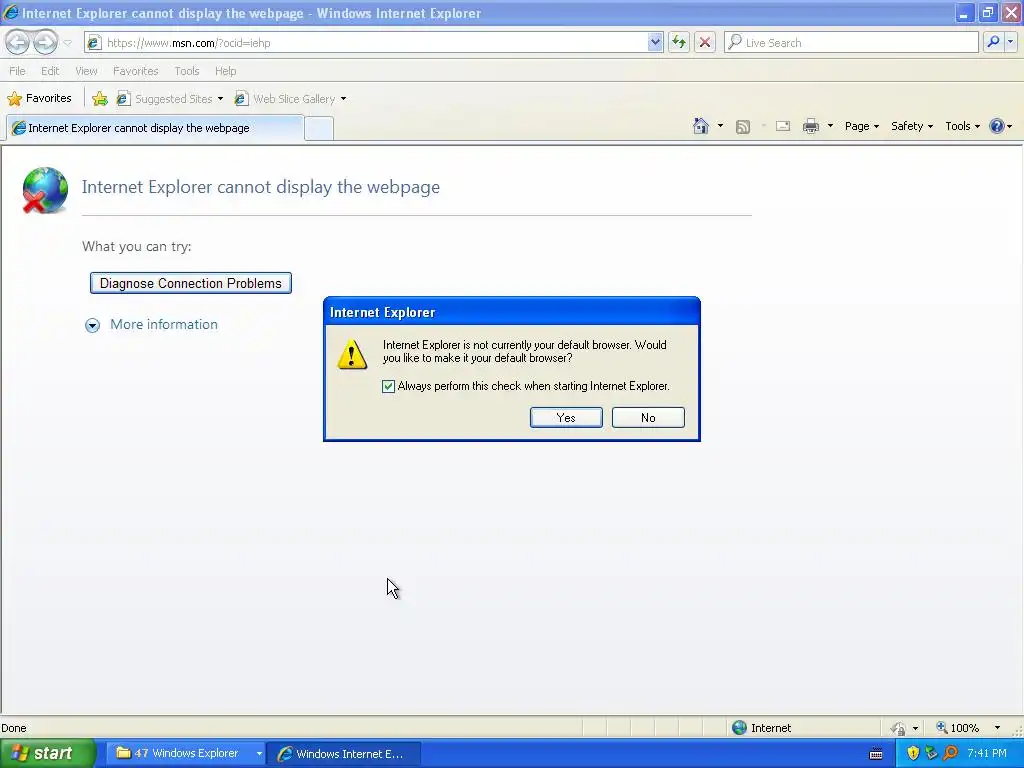This screenshot has height=768, width=1024.
Task: Click Yes in default browser dialog
Action: tap(566, 418)
